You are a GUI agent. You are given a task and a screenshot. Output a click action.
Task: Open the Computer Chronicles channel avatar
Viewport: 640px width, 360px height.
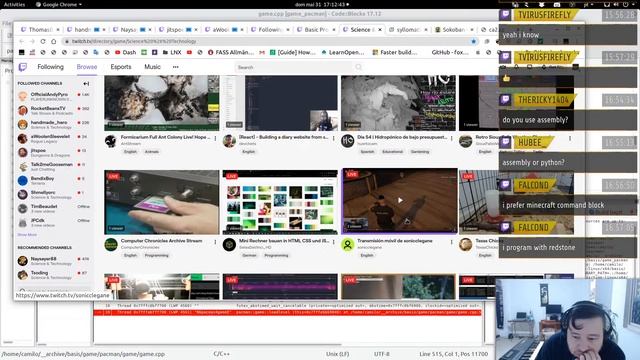(x=111, y=244)
